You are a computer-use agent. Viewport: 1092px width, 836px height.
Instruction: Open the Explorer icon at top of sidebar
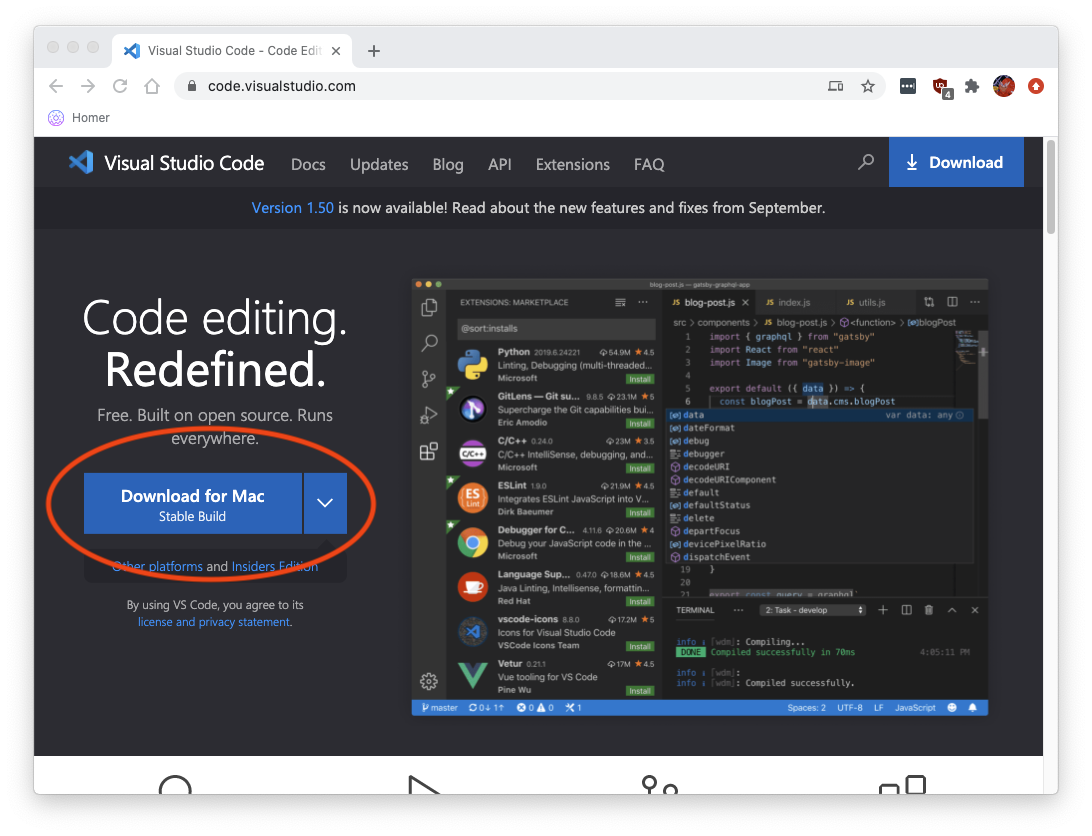[429, 309]
